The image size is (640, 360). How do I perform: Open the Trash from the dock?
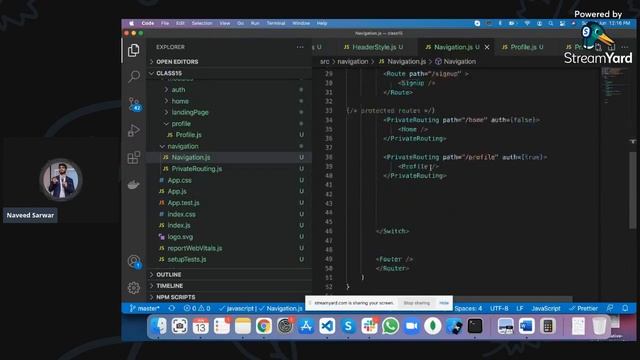(599, 326)
